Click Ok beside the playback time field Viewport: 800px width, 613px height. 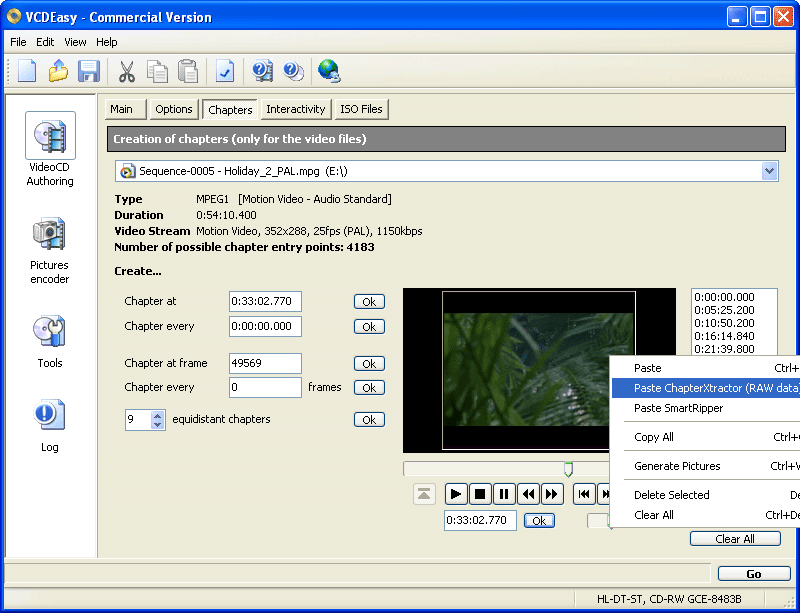point(539,521)
